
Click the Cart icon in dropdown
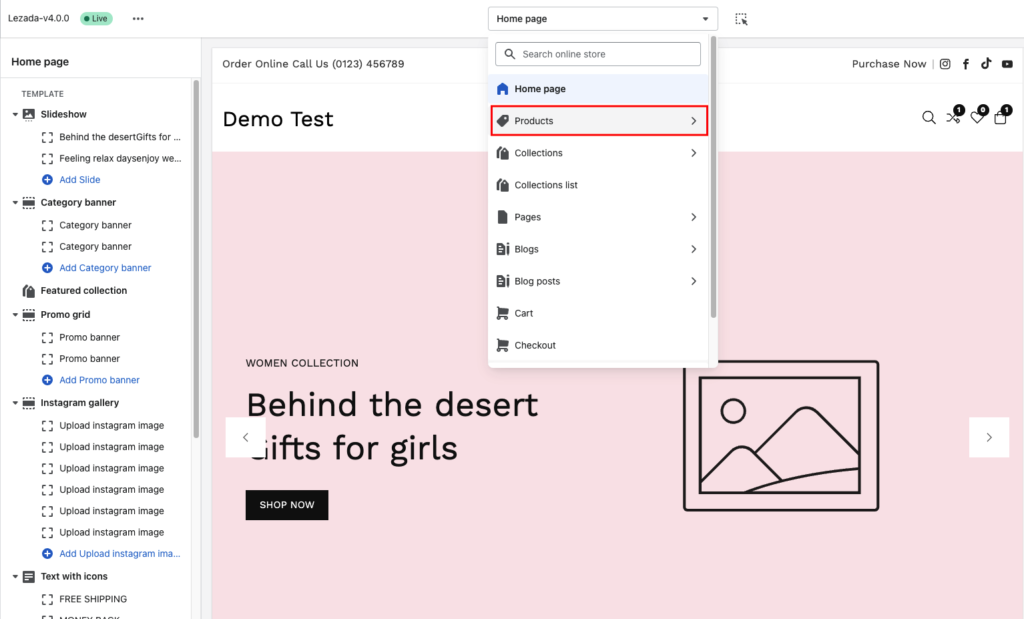pyautogui.click(x=502, y=313)
